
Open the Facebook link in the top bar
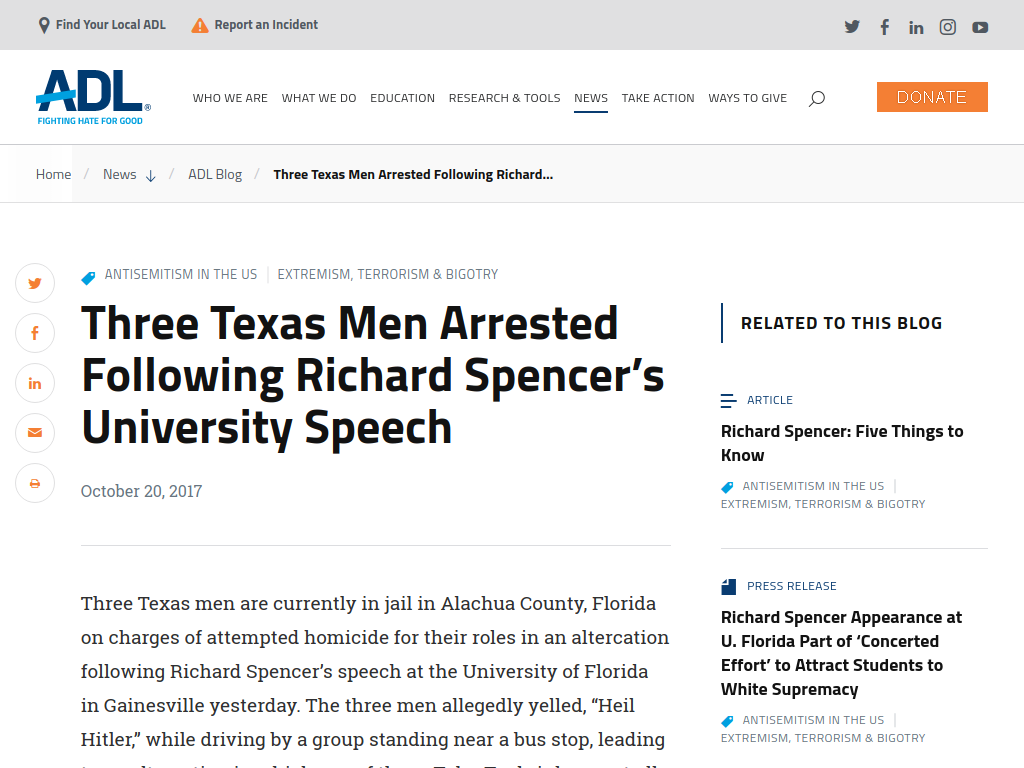[884, 27]
